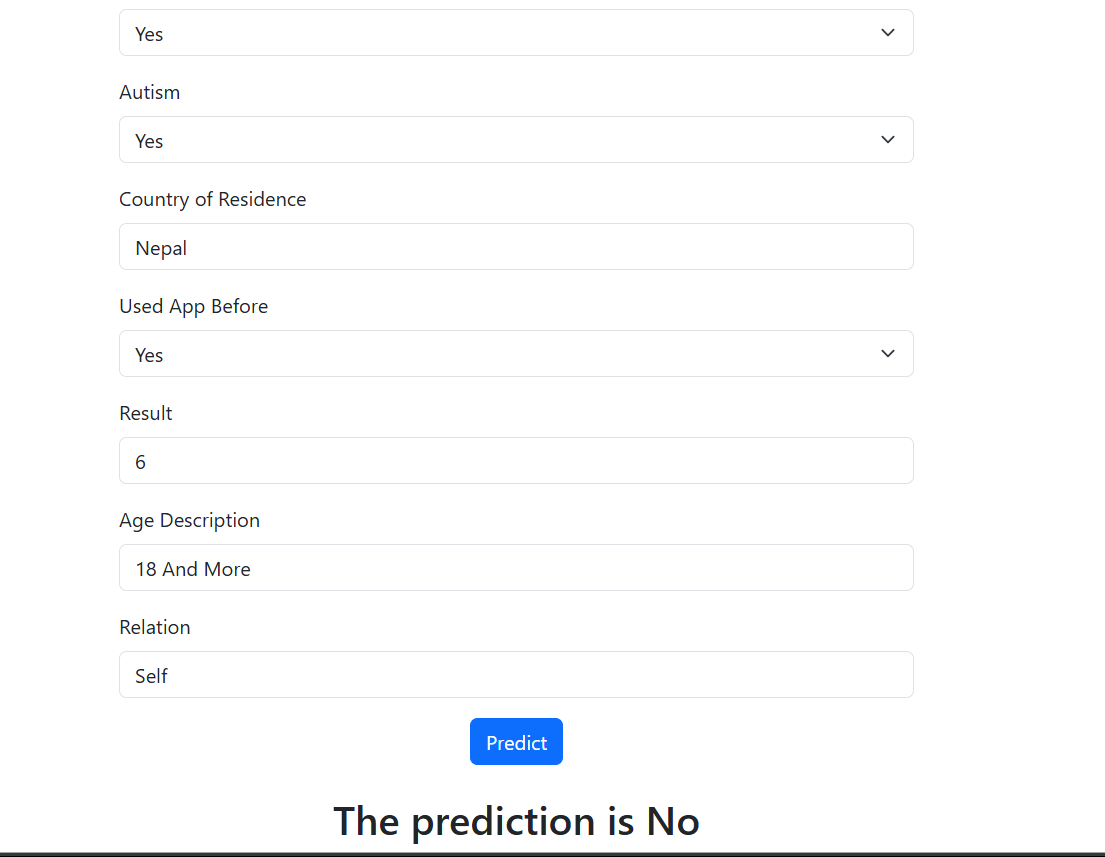Focus the Age Description text field

click(x=516, y=567)
